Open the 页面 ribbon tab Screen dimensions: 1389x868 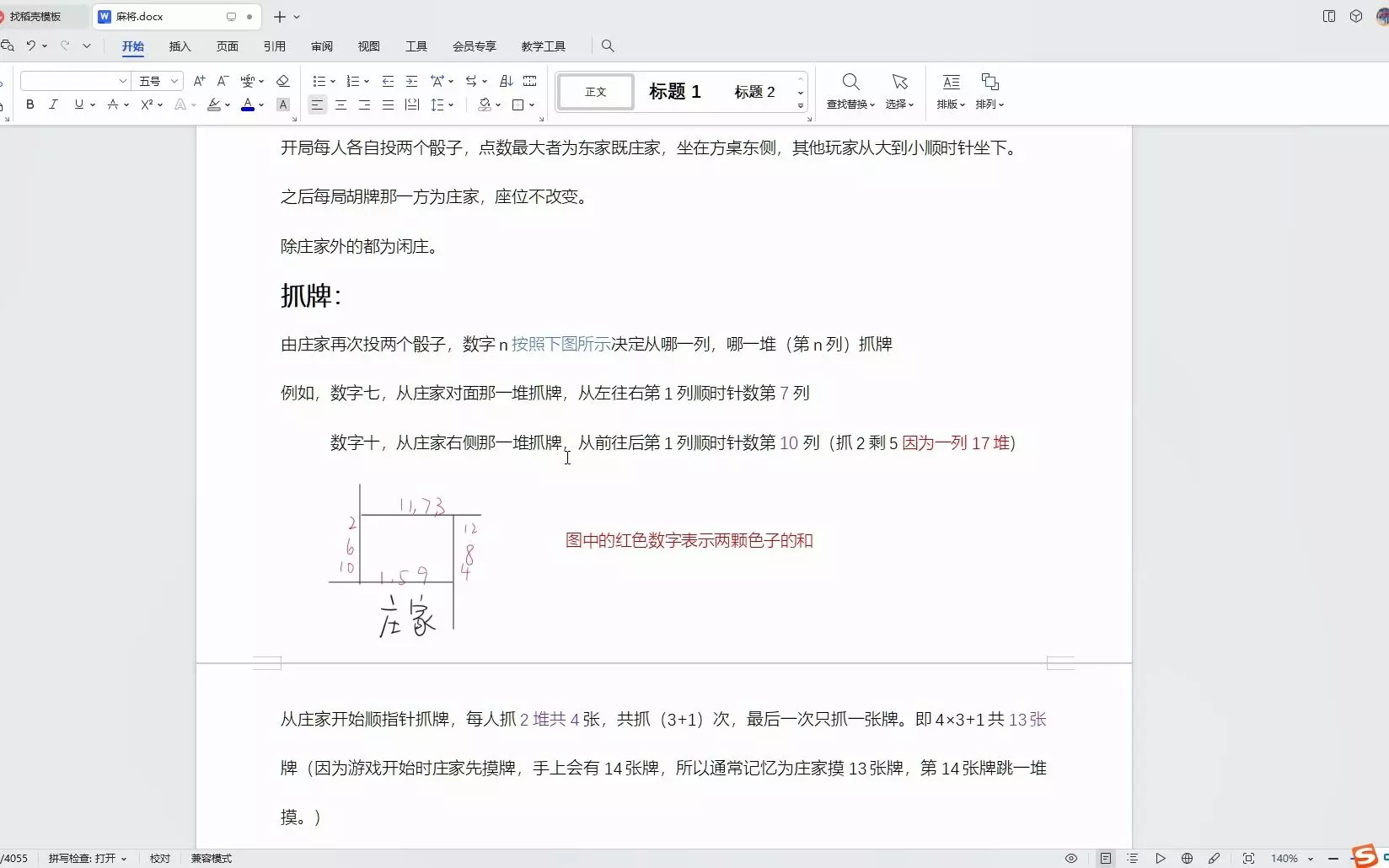[x=228, y=46]
